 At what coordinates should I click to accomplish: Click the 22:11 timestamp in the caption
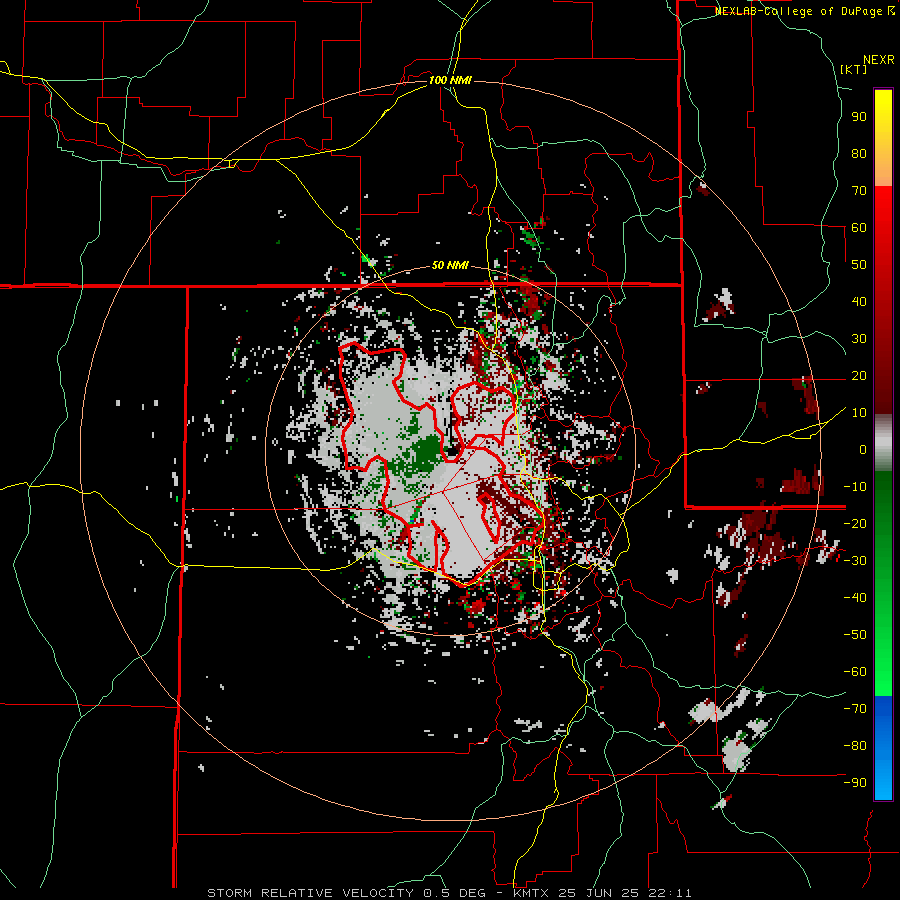(669, 893)
